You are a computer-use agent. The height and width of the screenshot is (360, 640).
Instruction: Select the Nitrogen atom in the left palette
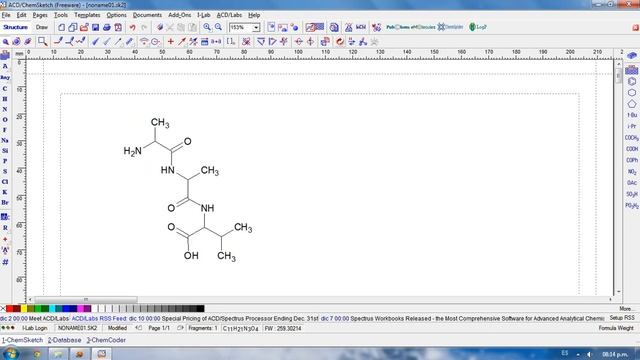click(5, 109)
